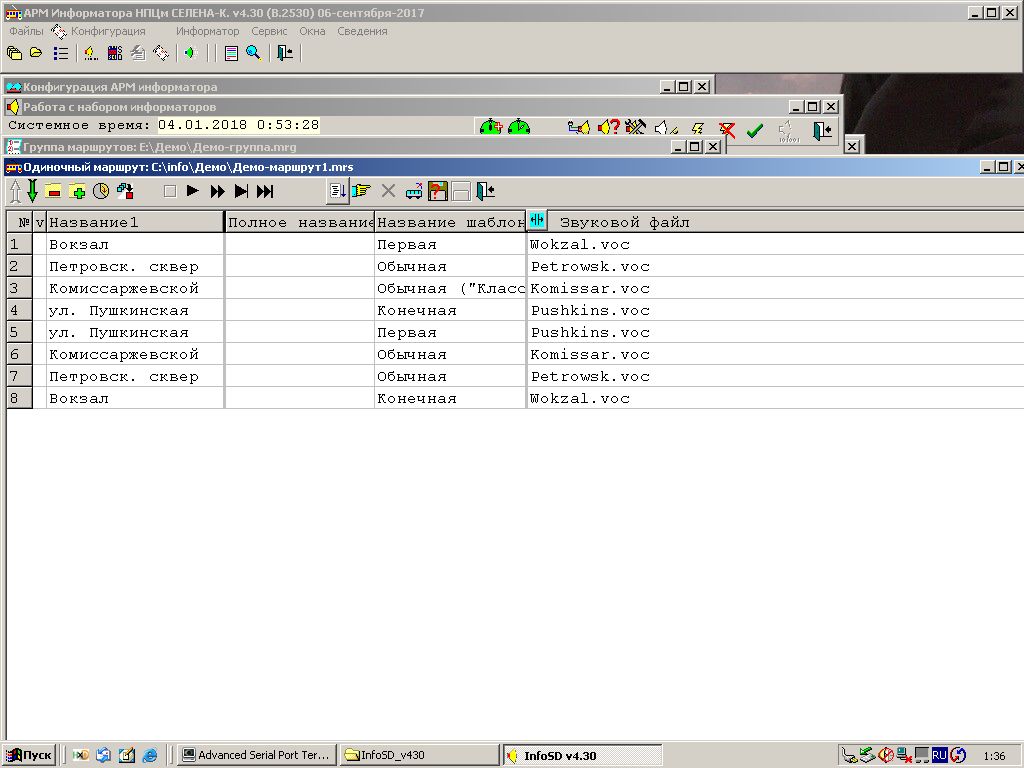Switch to InfoSD_v430 folder taskbar item
Viewport: 1024px width, 768px height.
(419, 755)
